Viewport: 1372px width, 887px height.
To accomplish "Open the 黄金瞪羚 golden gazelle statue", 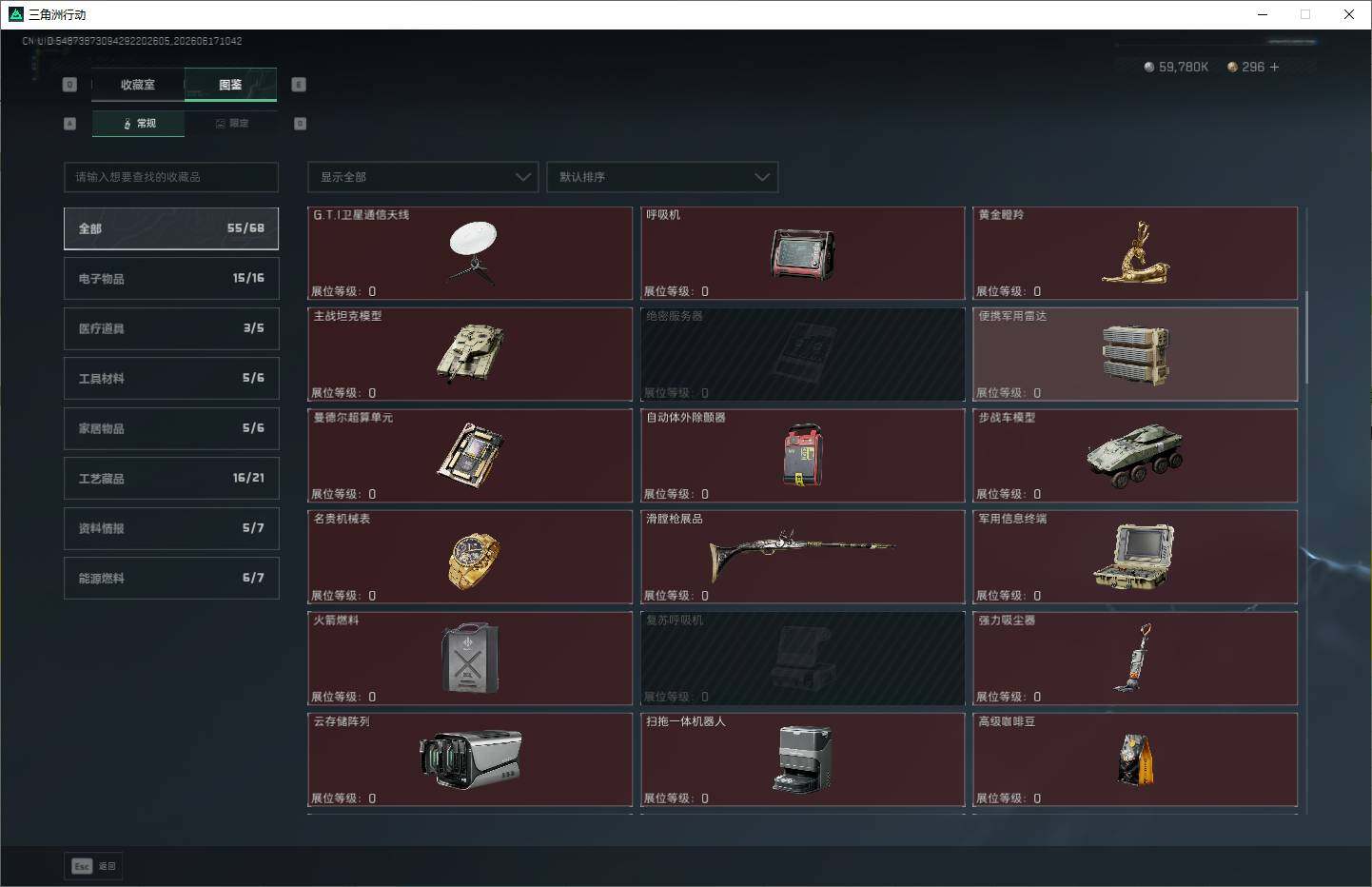I will pos(1135,253).
